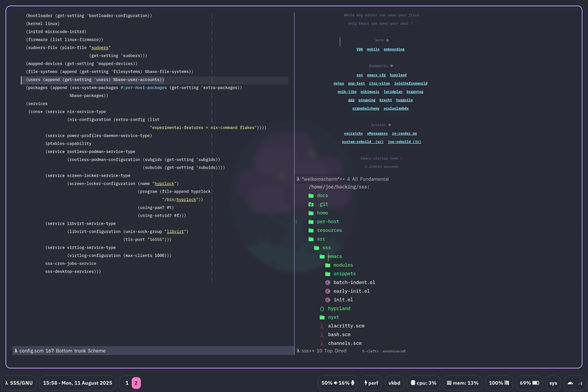Open the sys menu in status bar
Viewport: 588px width, 392px height.
coord(553,383)
